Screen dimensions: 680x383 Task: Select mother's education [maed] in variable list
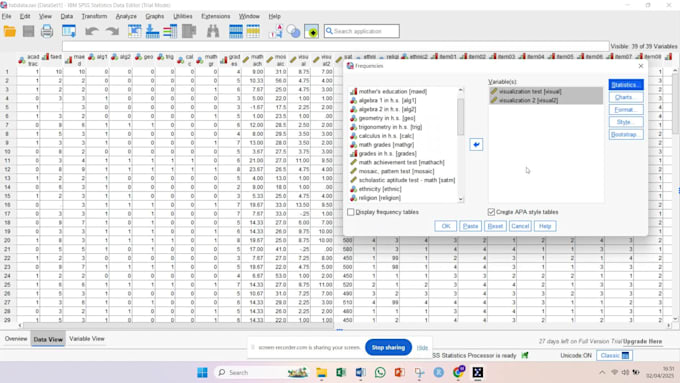pos(392,92)
